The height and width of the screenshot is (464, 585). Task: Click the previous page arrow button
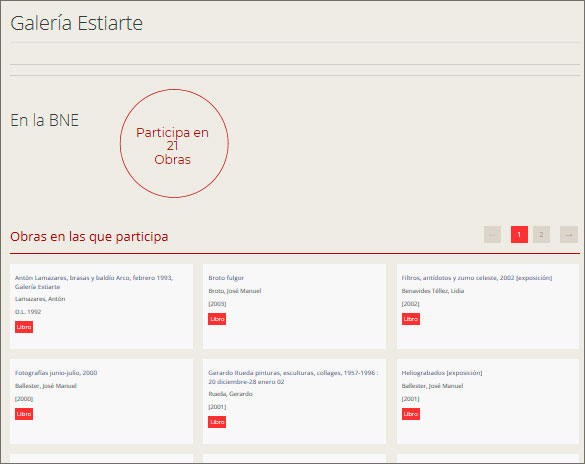click(x=492, y=235)
